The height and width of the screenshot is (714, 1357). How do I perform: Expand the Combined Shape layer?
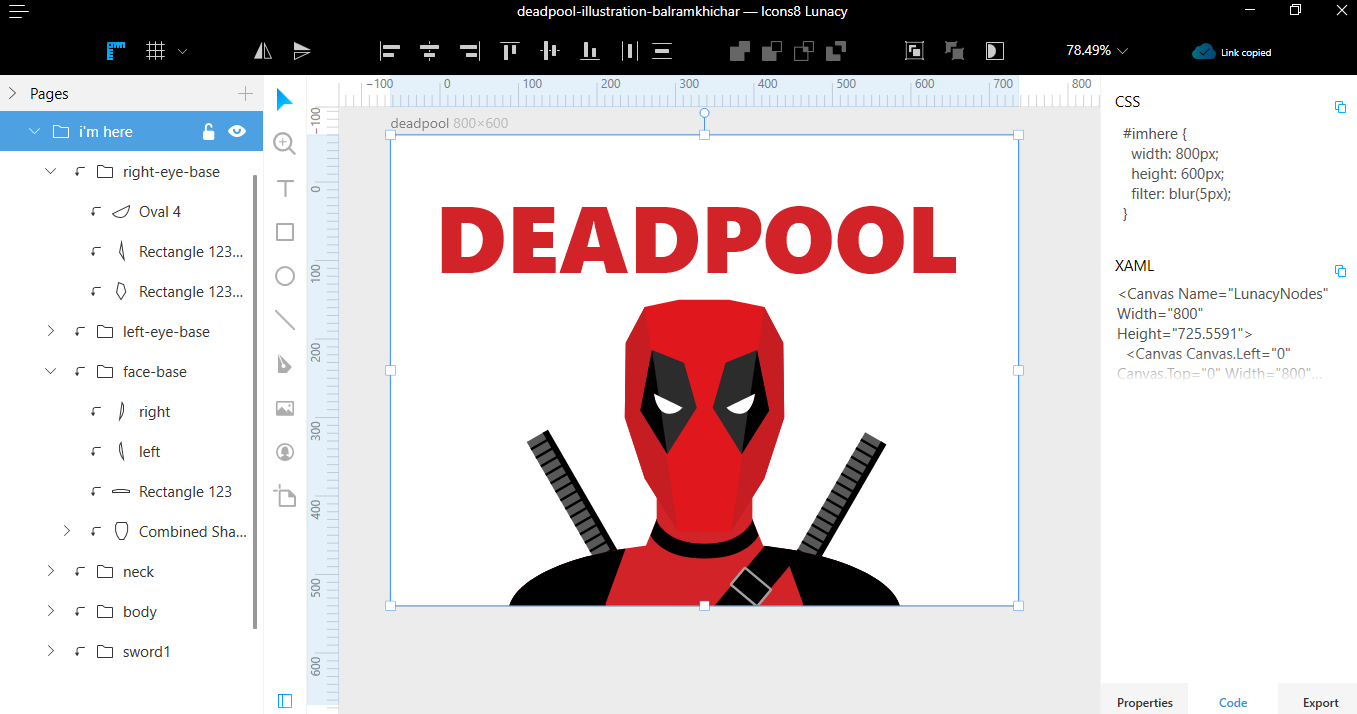67,531
